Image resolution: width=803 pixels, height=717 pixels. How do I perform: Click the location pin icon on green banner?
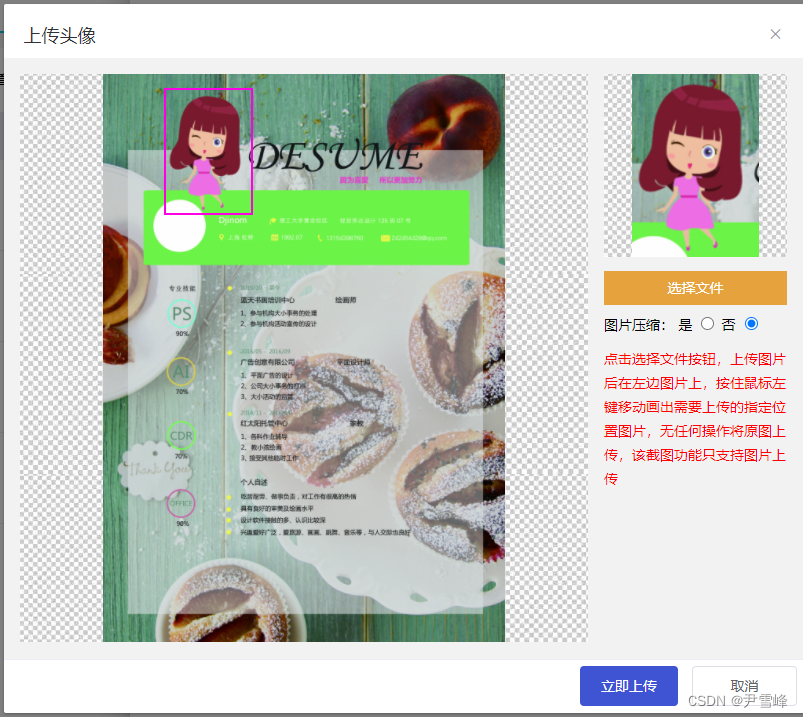click(x=222, y=237)
